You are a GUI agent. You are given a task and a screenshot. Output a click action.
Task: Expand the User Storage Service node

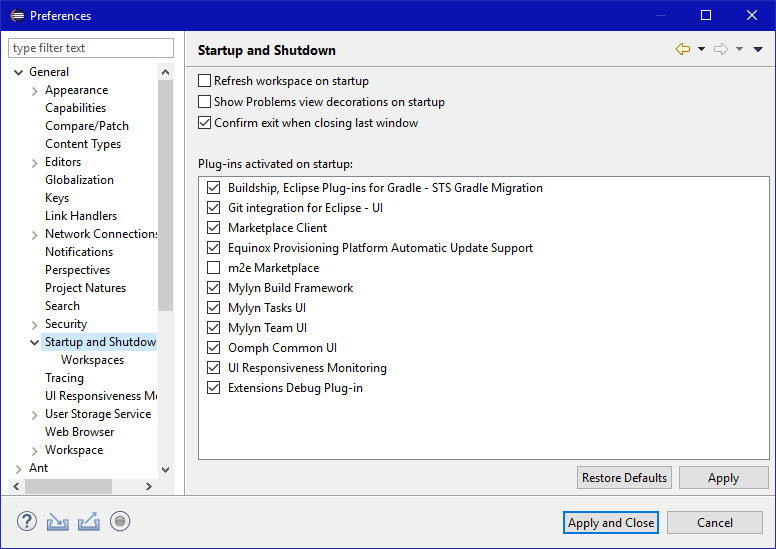pos(35,415)
